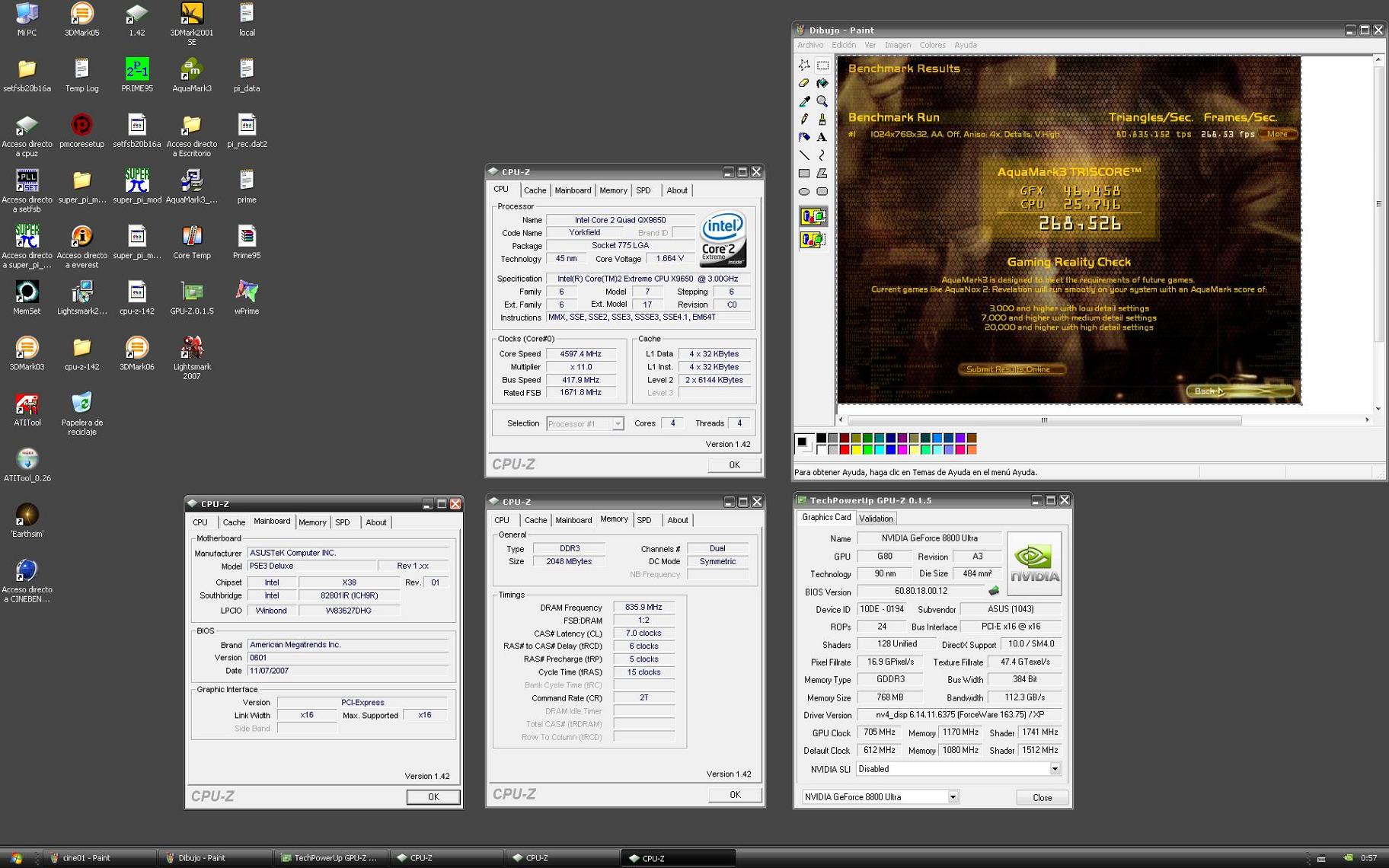Switch to cine01 - Paint taskbar button

(x=99, y=858)
